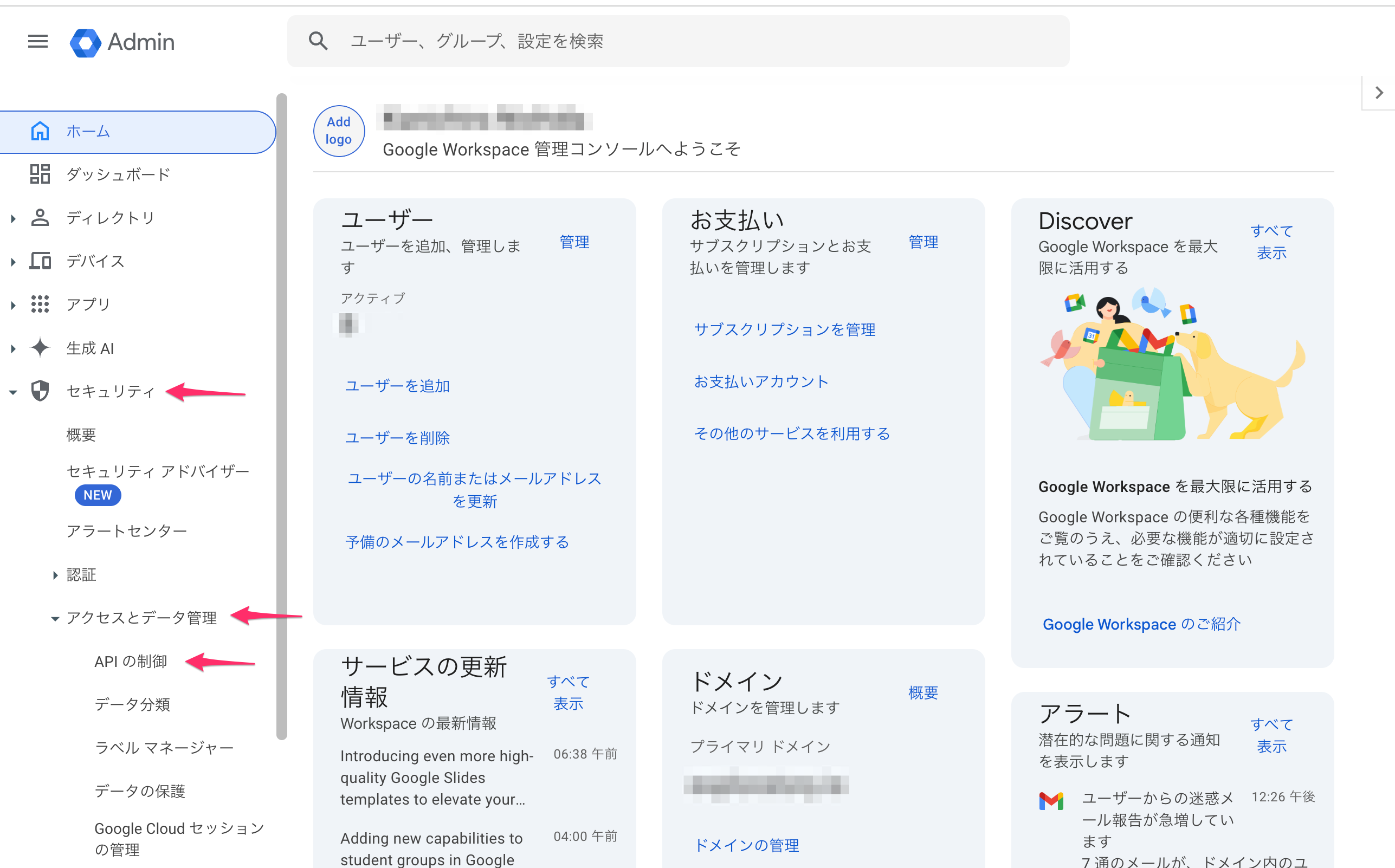
Task: Click the ホーム house icon
Action: (40, 131)
